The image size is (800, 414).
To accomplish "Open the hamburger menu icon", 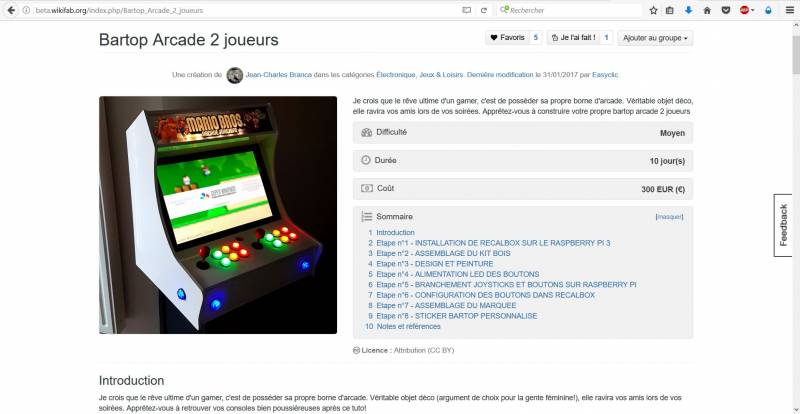I will point(789,10).
